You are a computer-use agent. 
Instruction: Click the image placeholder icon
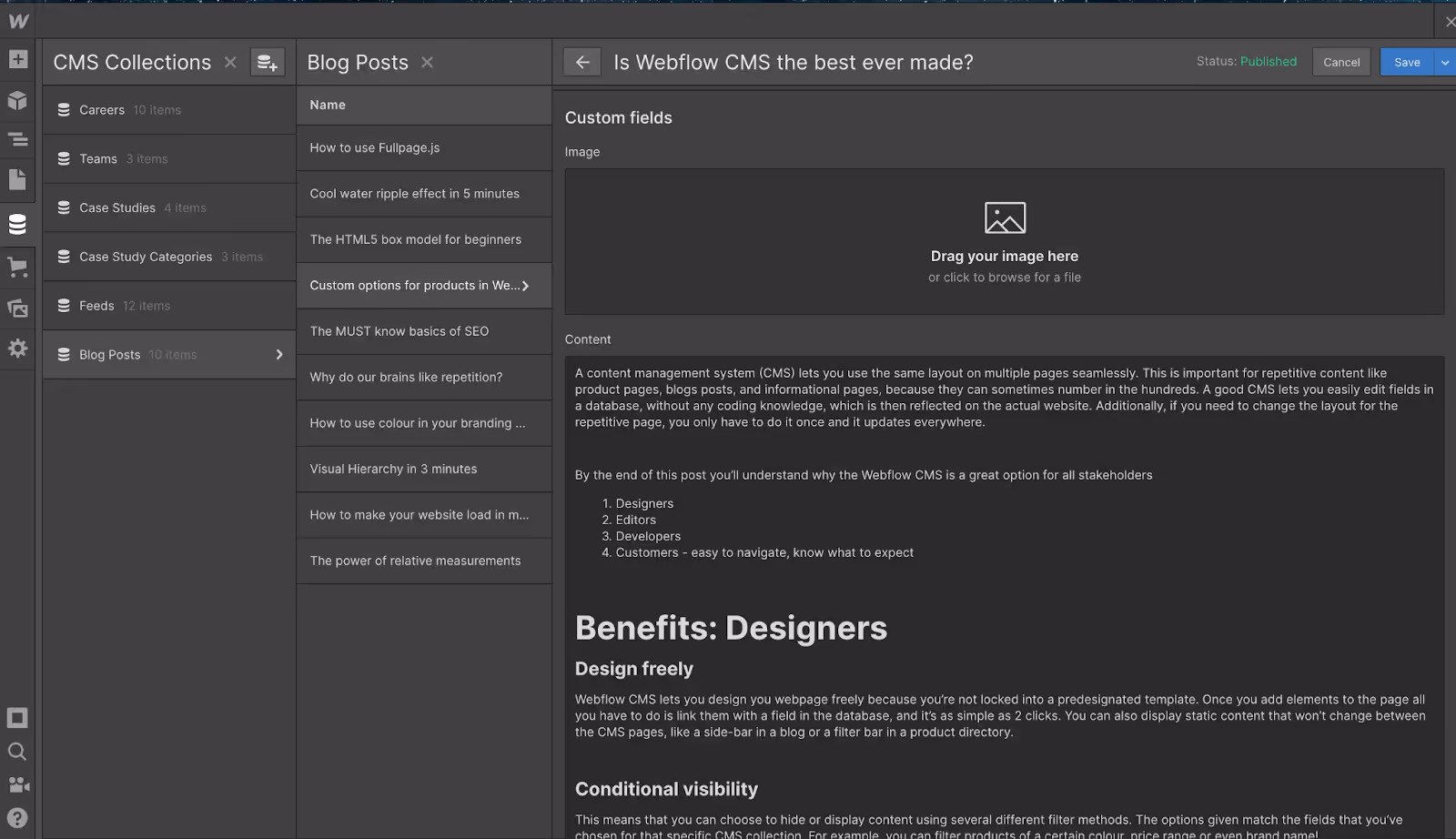[x=1005, y=217]
